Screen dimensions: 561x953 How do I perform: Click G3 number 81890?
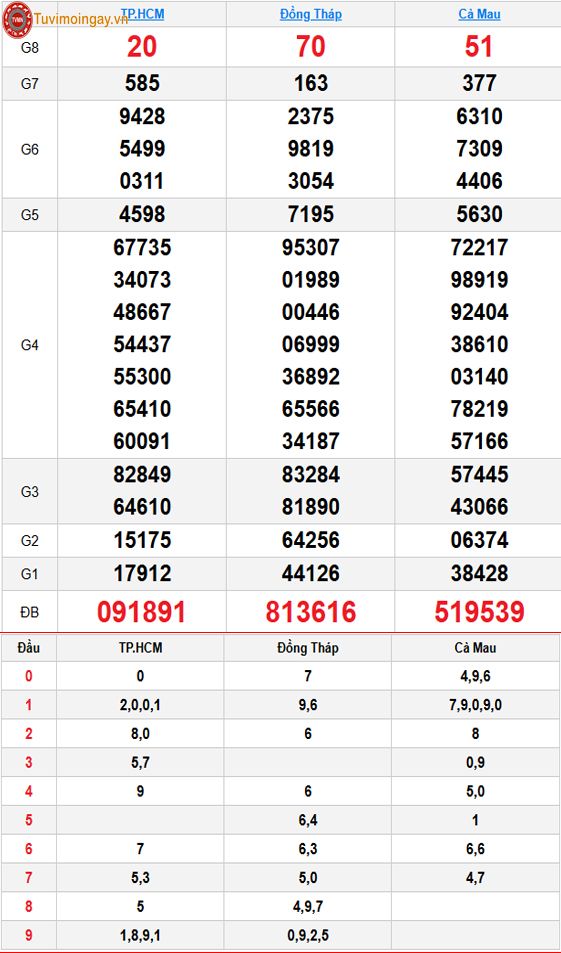311,506
